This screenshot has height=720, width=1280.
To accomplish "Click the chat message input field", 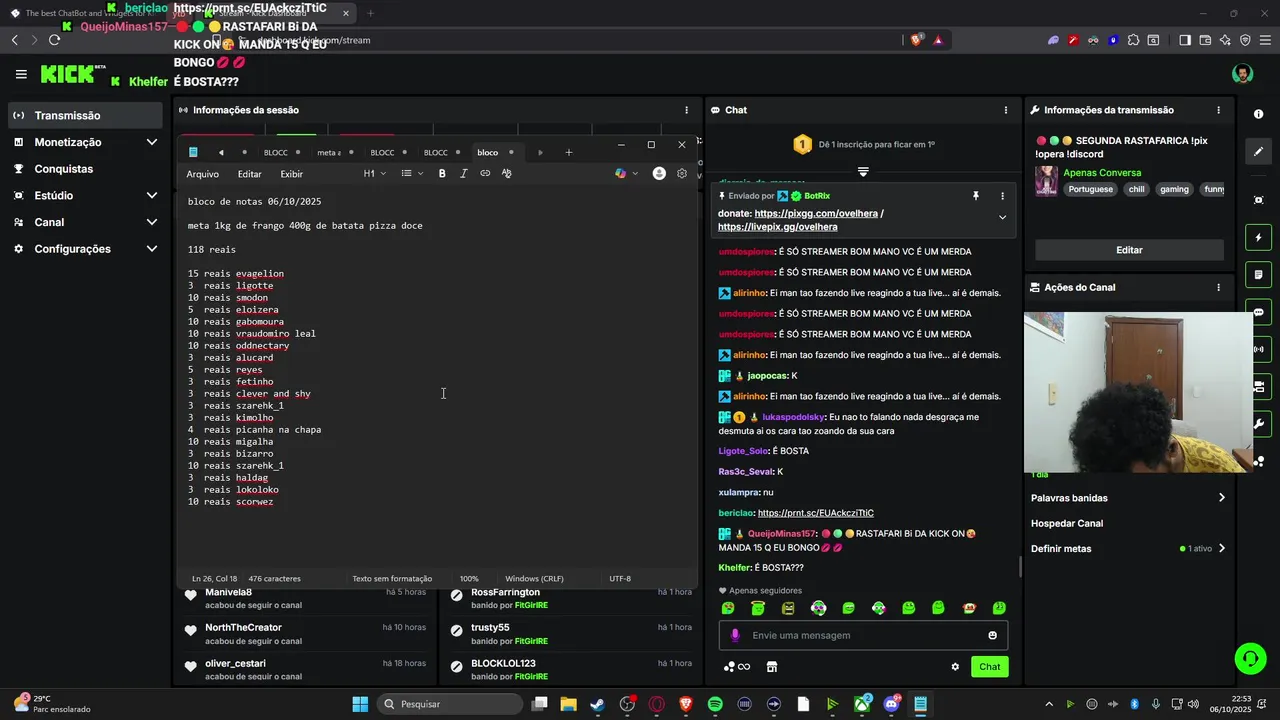I will tap(863, 635).
